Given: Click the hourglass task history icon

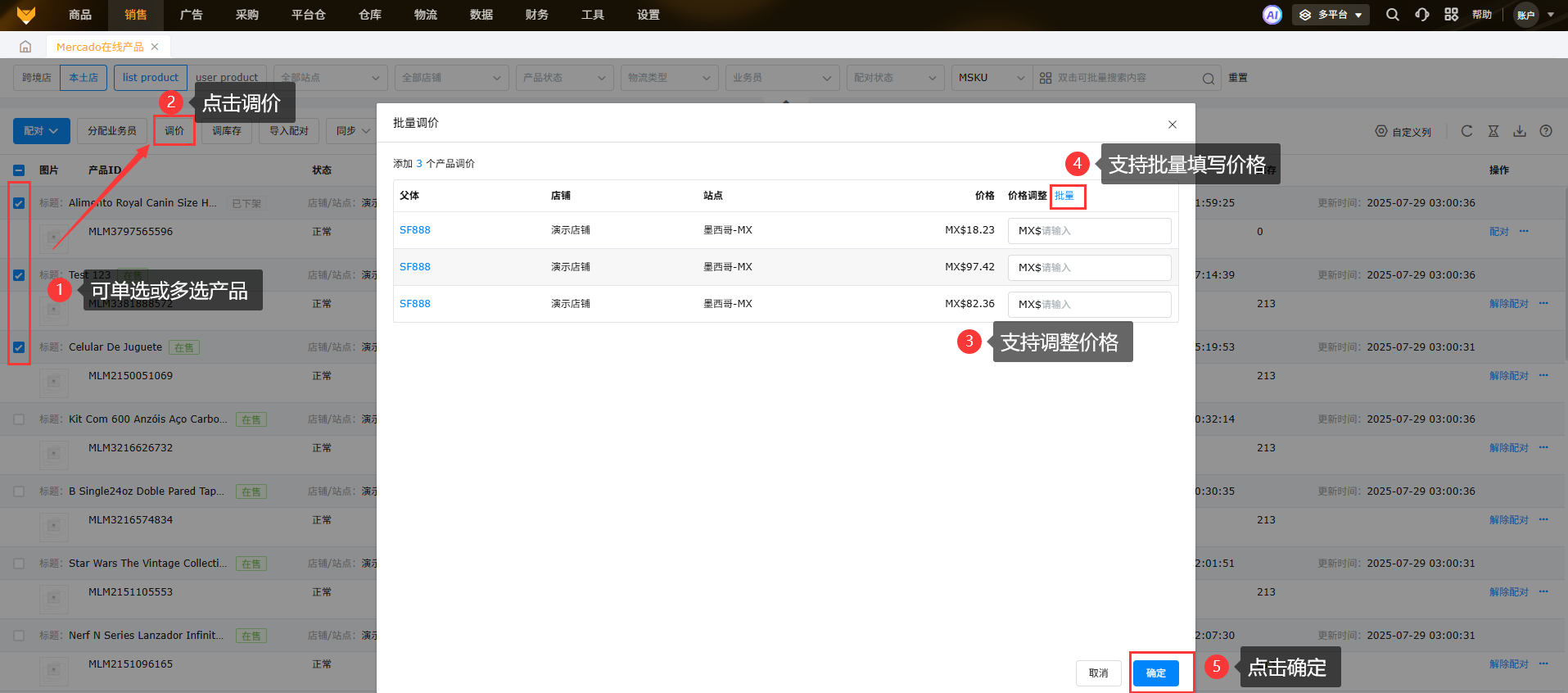Looking at the screenshot, I should coord(1493,131).
